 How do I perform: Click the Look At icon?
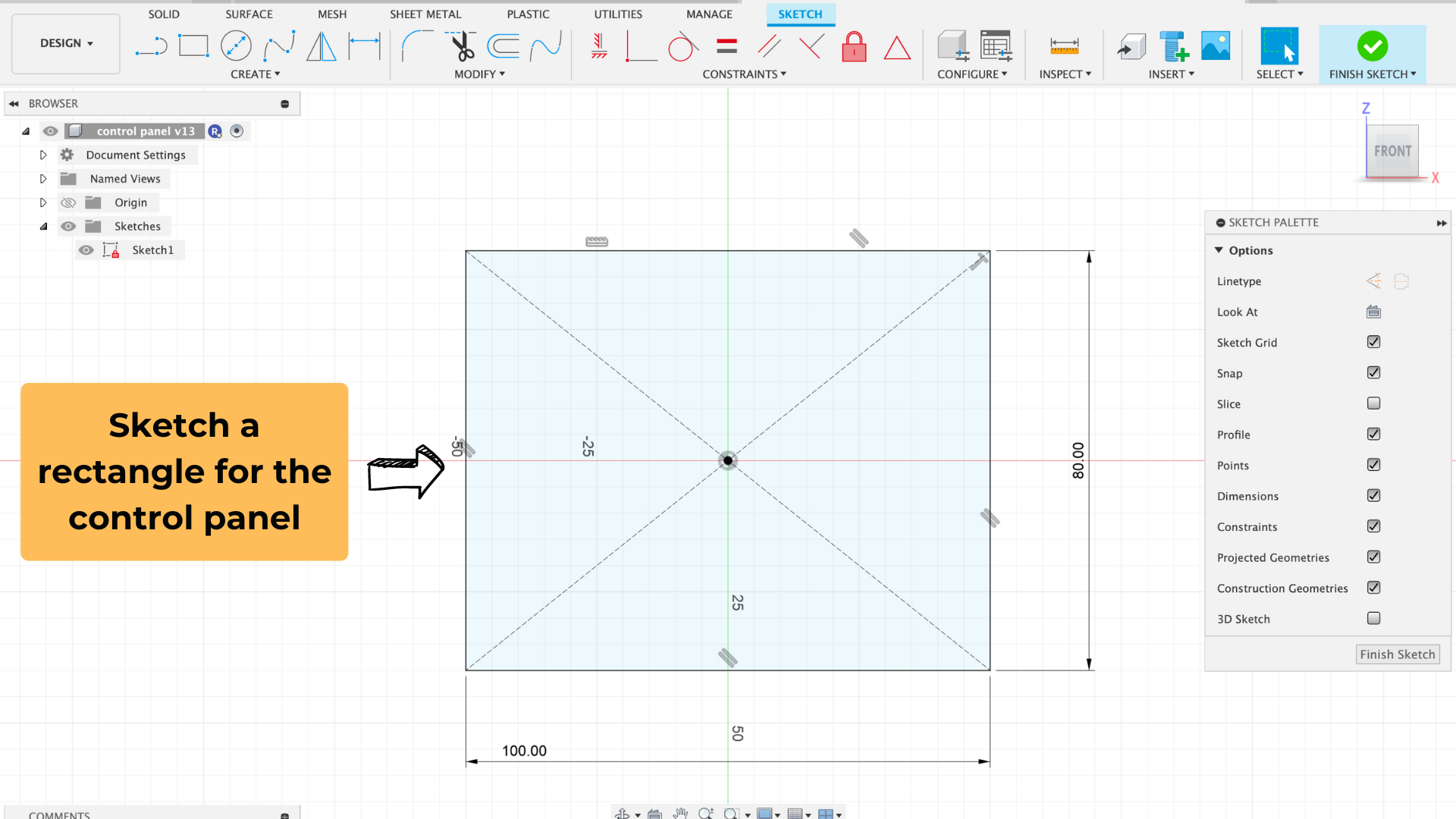(x=1373, y=311)
